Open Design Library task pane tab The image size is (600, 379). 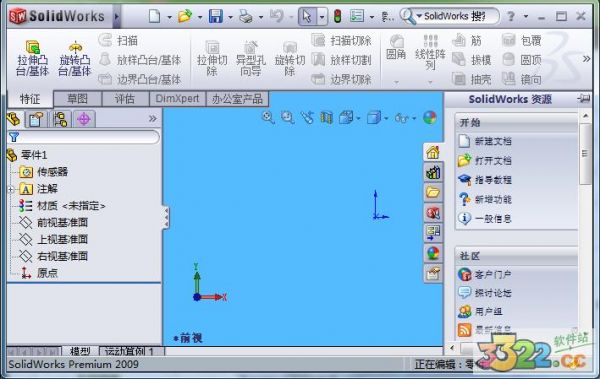pyautogui.click(x=433, y=172)
